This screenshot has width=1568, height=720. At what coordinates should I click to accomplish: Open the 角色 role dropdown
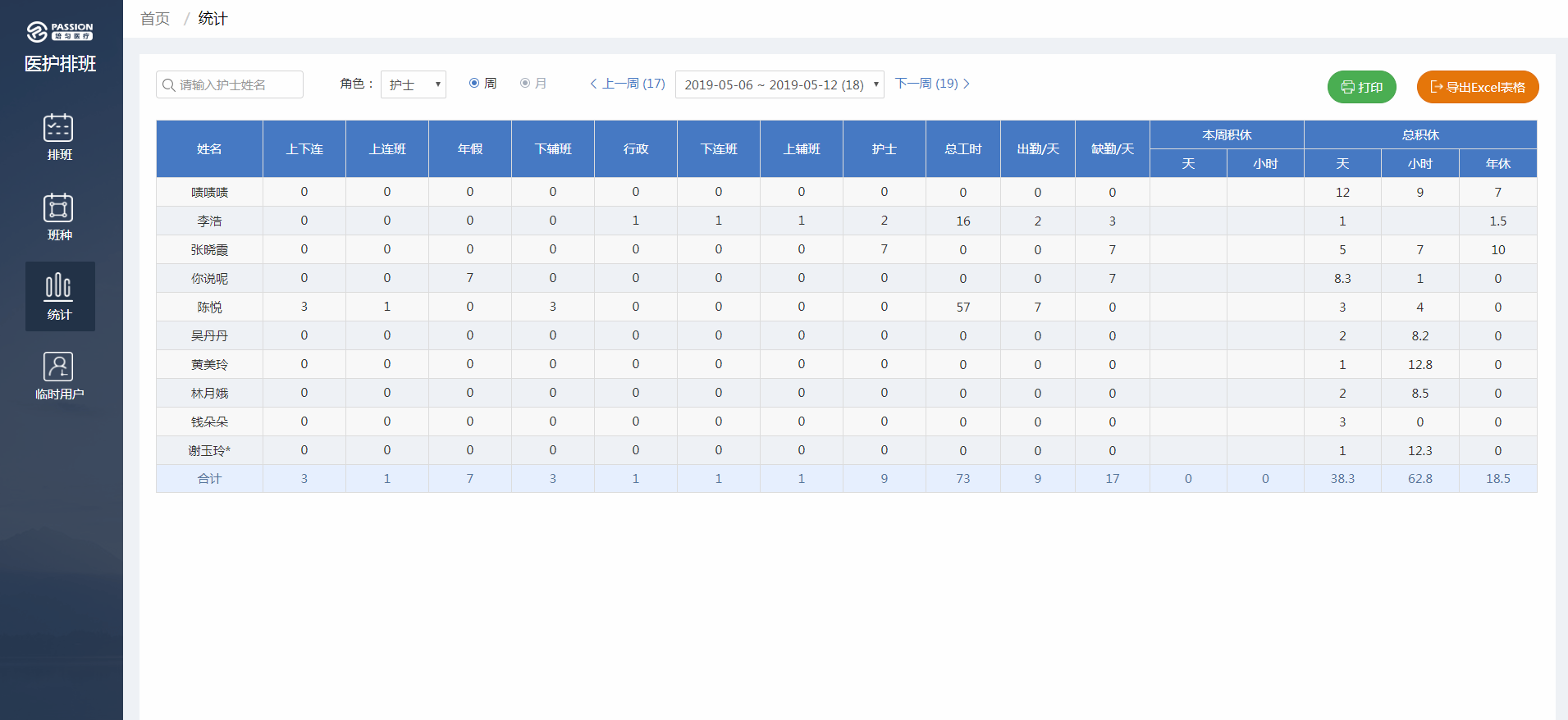414,84
